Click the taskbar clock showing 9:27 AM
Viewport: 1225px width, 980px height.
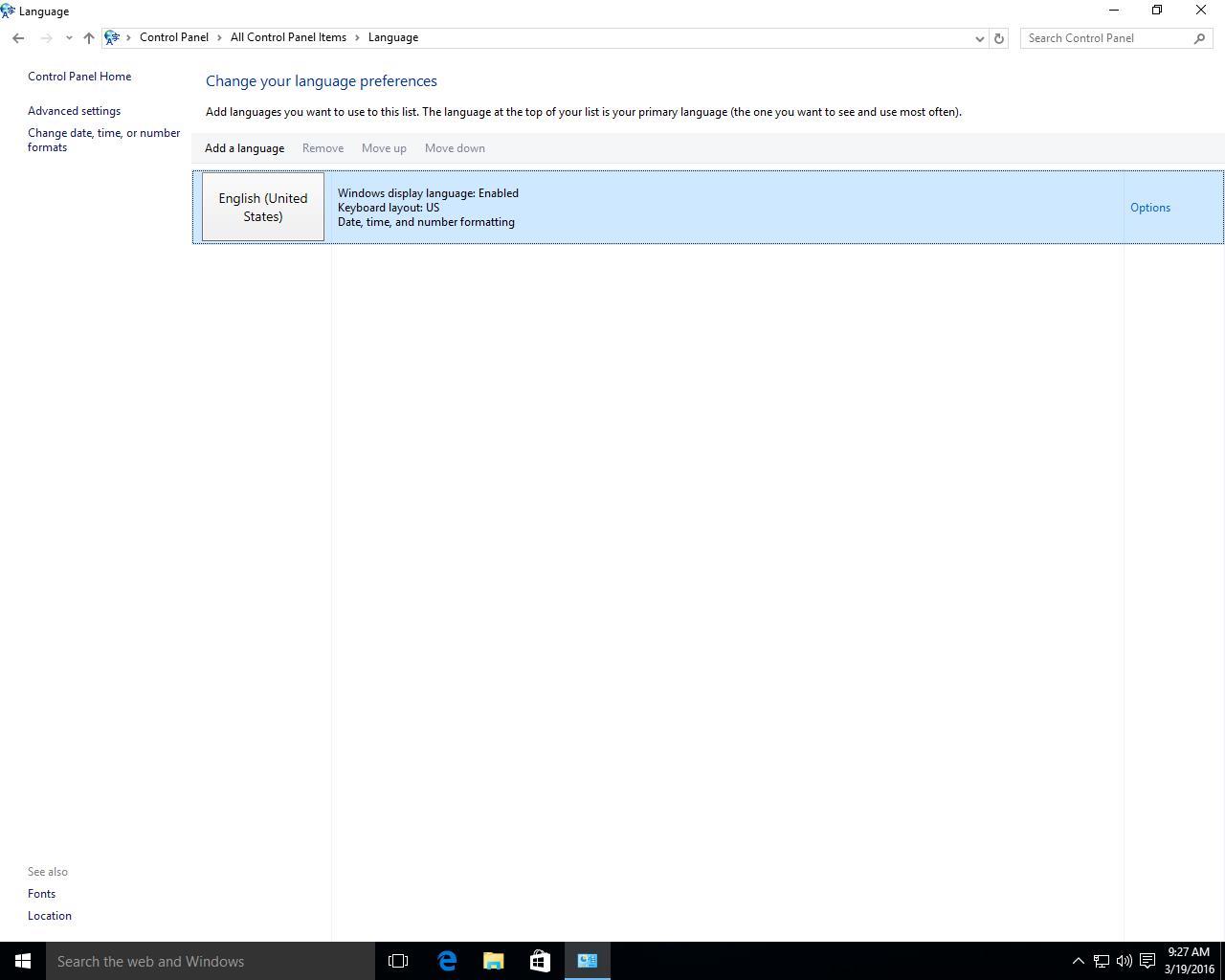(x=1190, y=961)
